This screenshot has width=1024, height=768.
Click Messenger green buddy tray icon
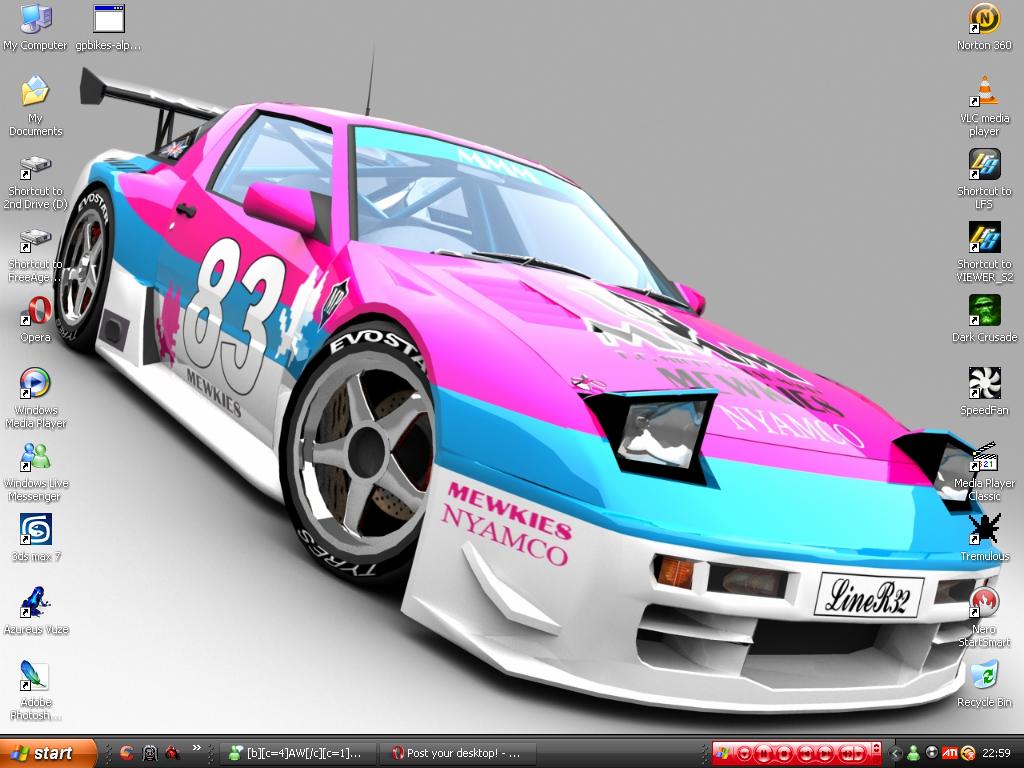[914, 753]
